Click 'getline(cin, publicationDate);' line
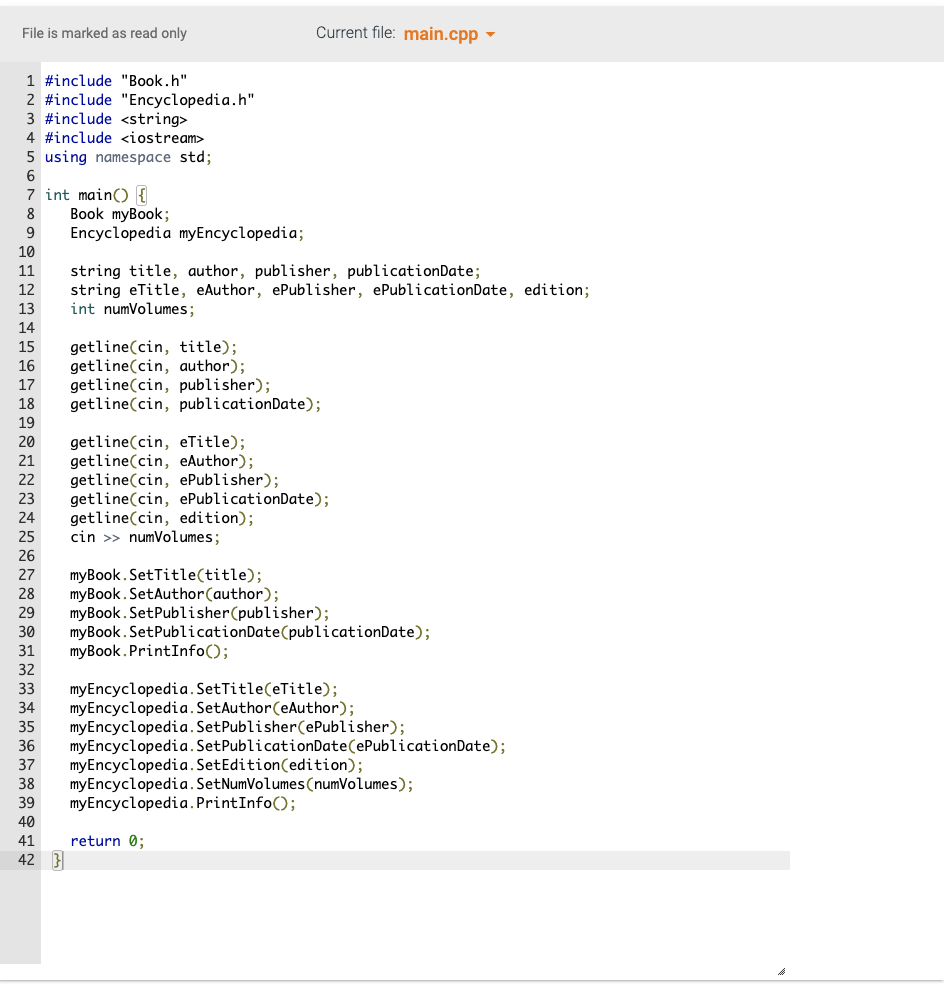This screenshot has height=984, width=944. (196, 404)
